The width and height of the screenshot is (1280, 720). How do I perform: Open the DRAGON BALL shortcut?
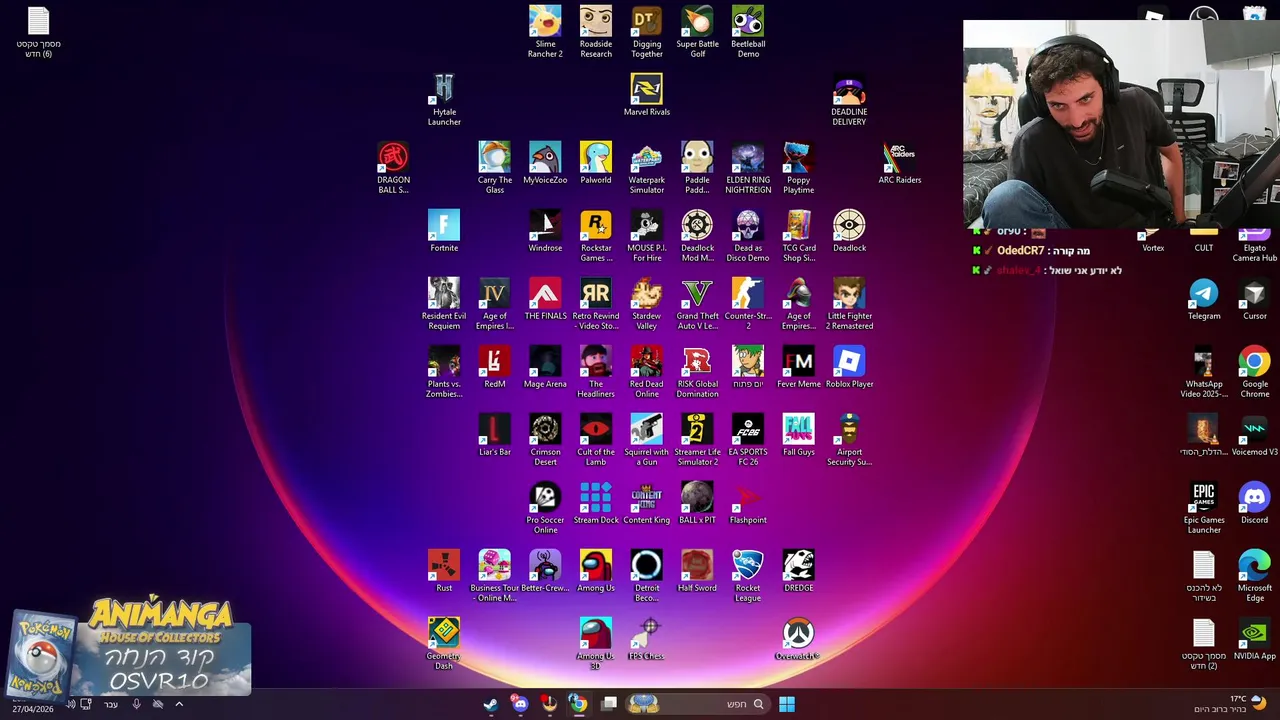click(x=393, y=168)
